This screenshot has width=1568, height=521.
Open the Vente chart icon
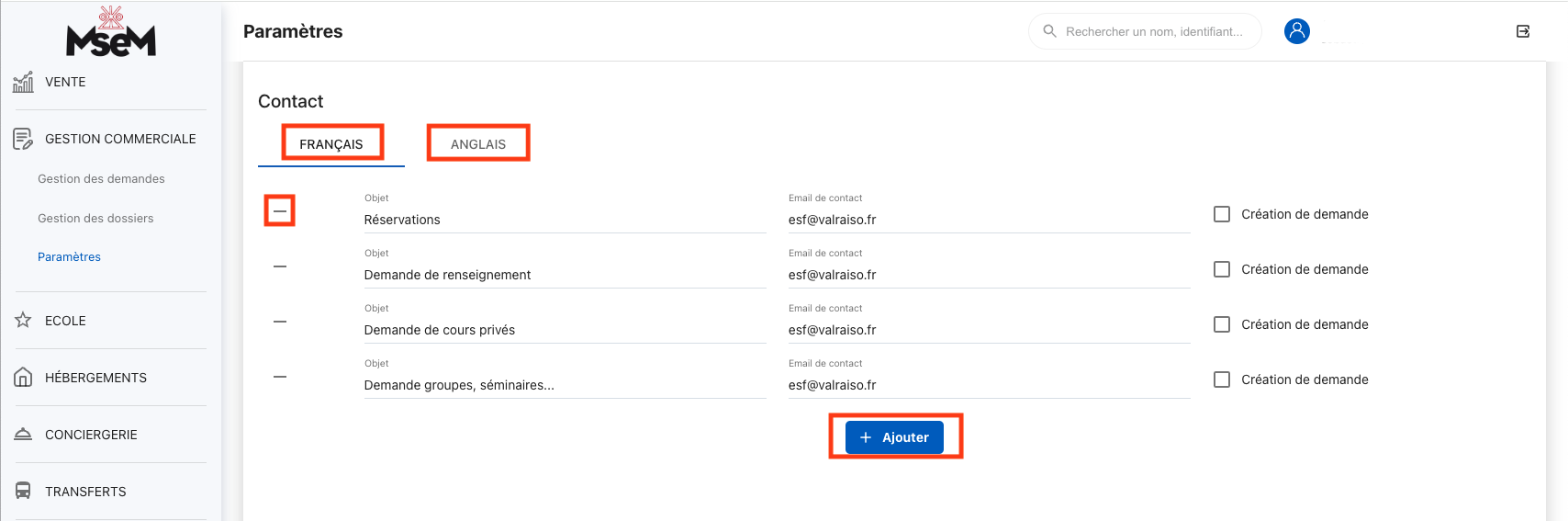(x=23, y=82)
